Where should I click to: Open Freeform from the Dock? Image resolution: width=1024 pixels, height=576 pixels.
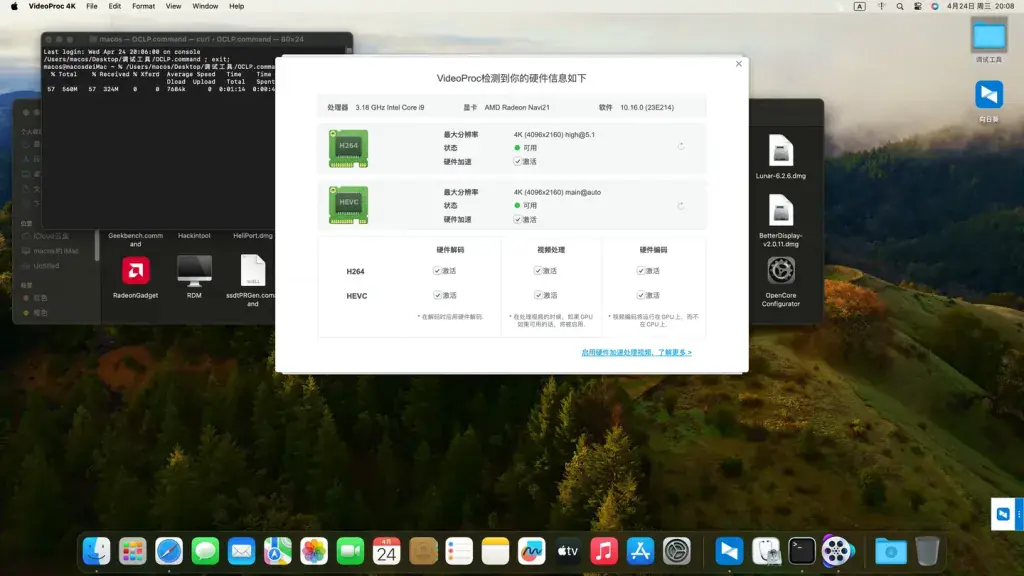coord(532,551)
